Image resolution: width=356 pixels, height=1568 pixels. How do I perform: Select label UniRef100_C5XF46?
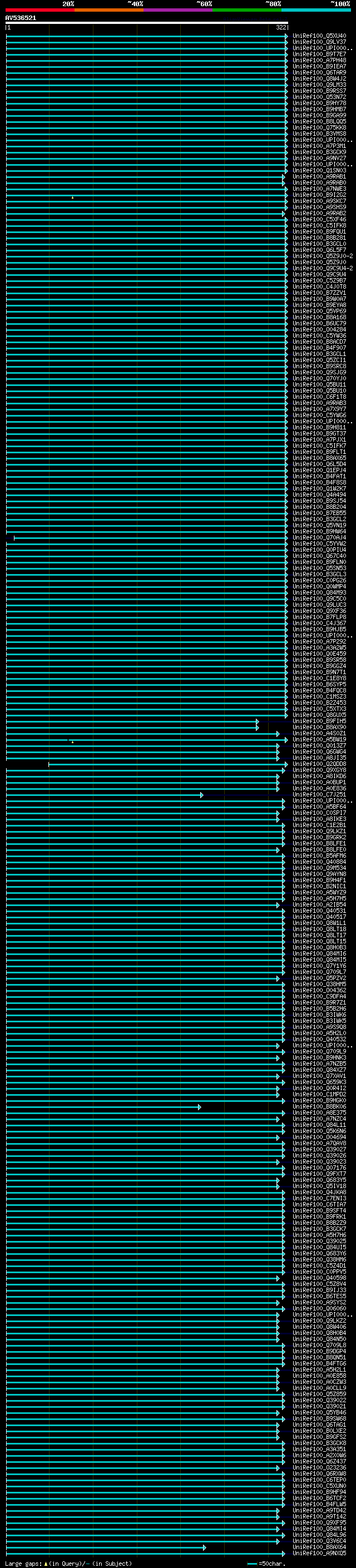tap(319, 219)
